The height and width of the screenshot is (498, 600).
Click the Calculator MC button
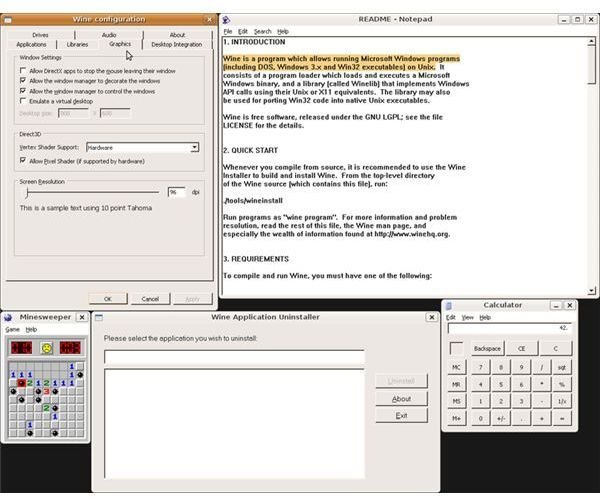point(456,367)
